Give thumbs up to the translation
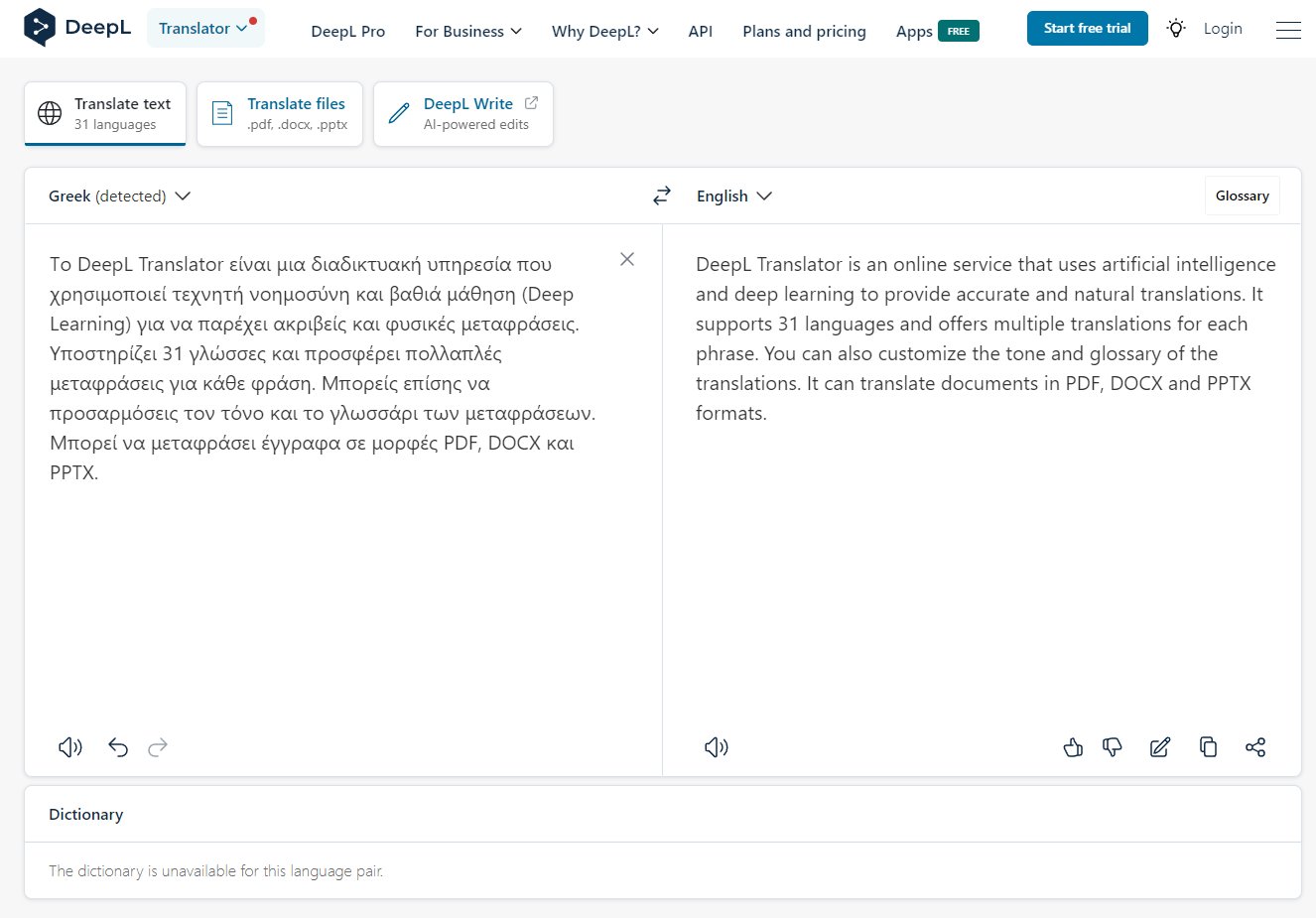Image resolution: width=1316 pixels, height=918 pixels. pyautogui.click(x=1073, y=747)
